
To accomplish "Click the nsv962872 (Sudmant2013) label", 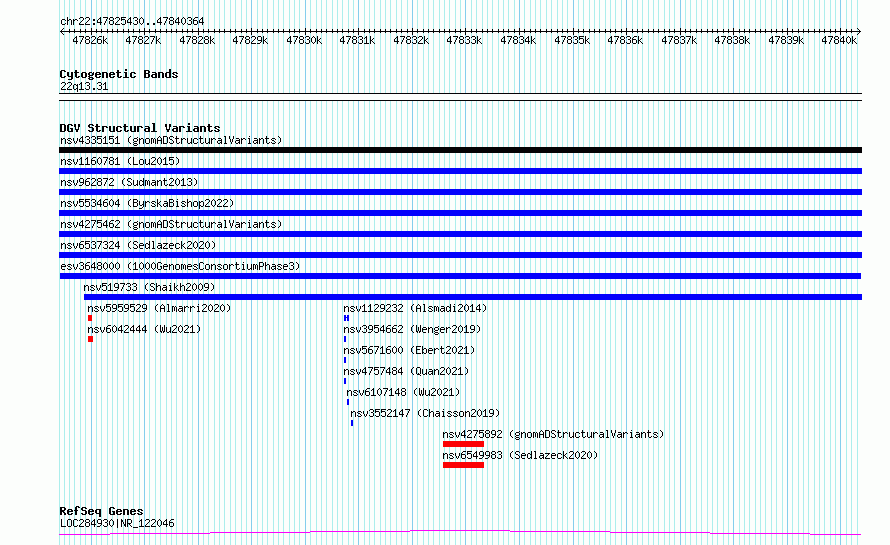I will (x=129, y=182).
